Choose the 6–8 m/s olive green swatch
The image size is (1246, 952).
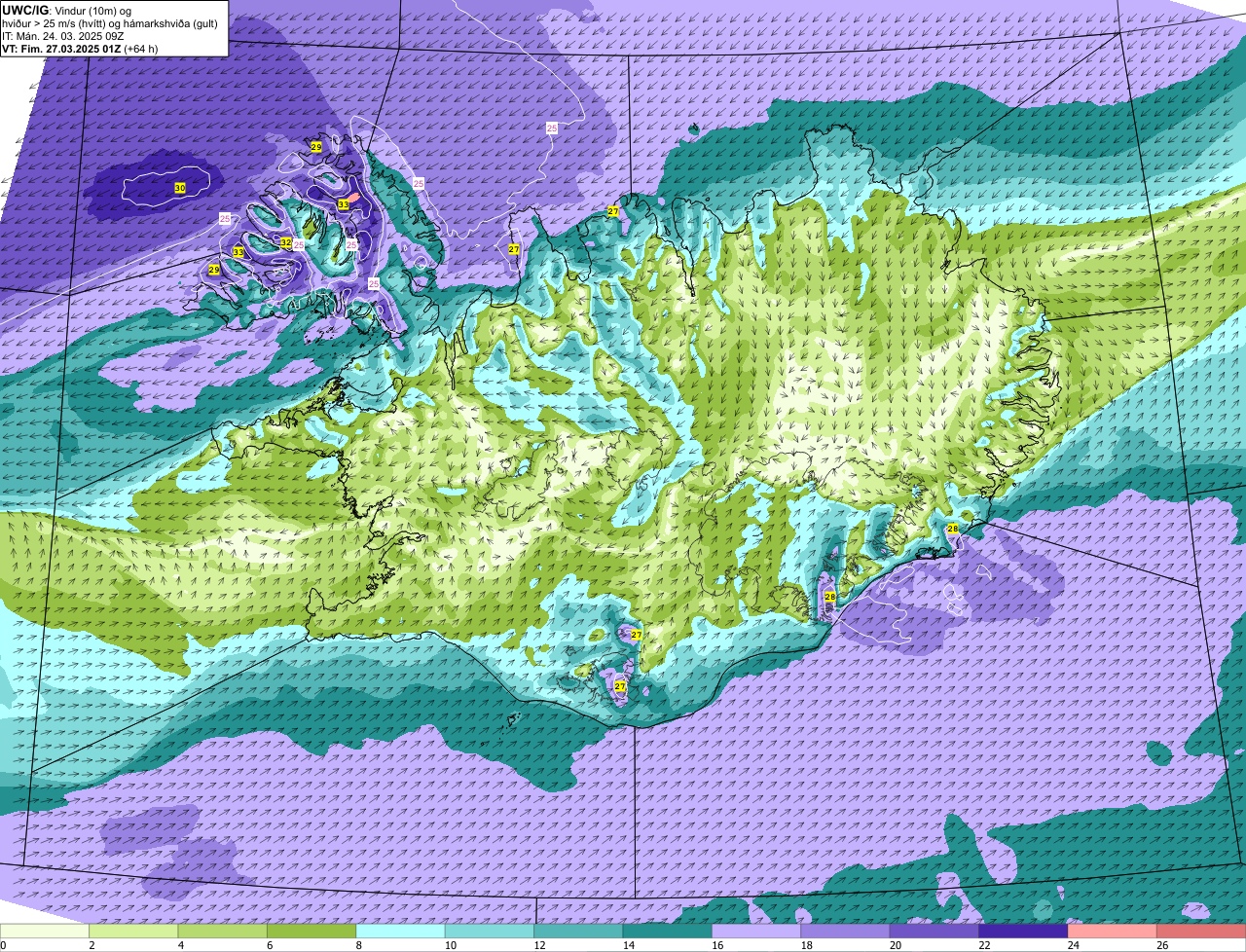[x=311, y=931]
